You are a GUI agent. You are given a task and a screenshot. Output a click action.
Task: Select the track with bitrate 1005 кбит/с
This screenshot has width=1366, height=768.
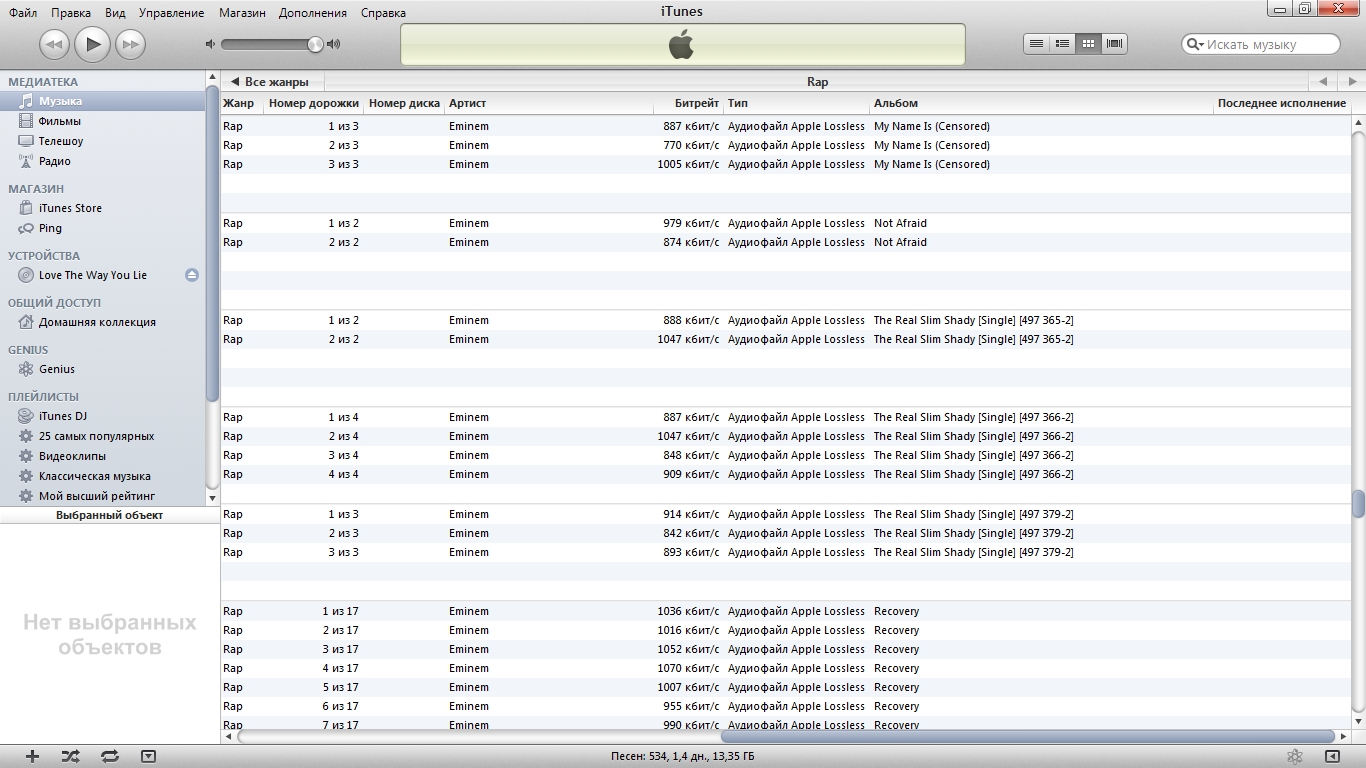(786, 164)
